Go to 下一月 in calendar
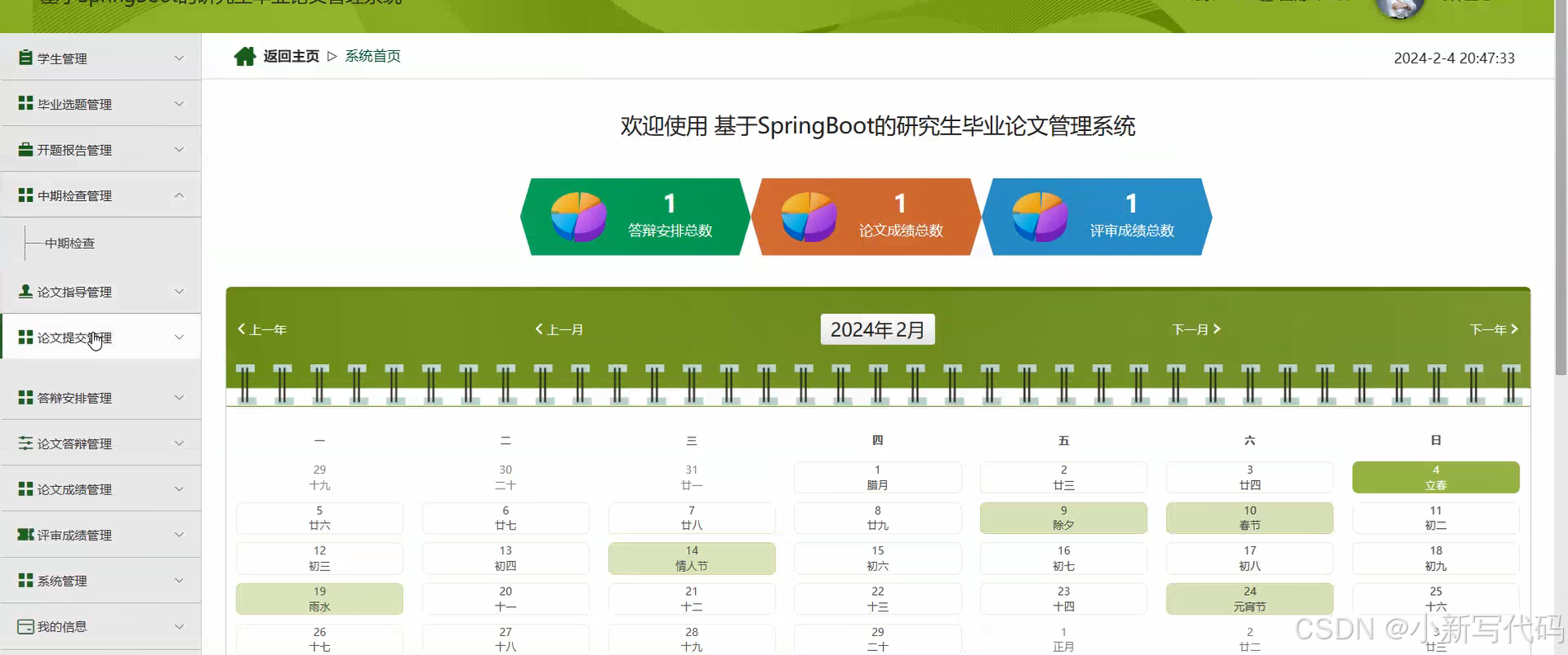Screen dimensions: 1568x655 (1196, 330)
